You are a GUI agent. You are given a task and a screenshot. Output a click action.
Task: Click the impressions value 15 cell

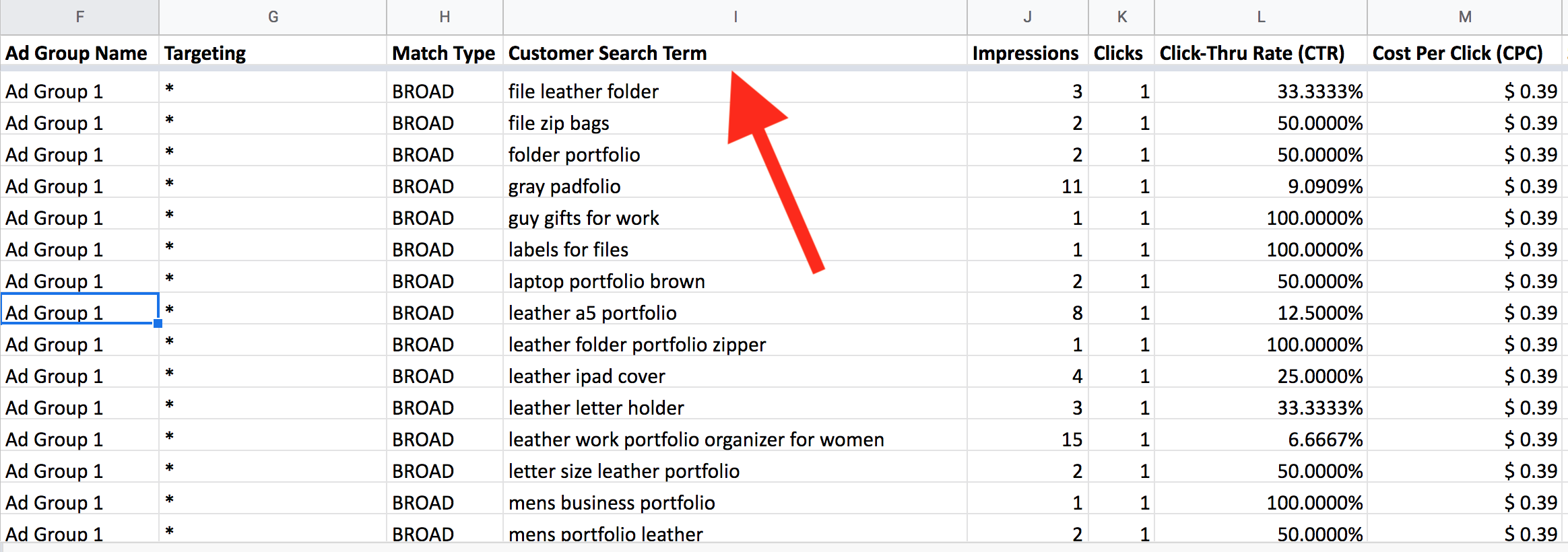tap(1028, 439)
